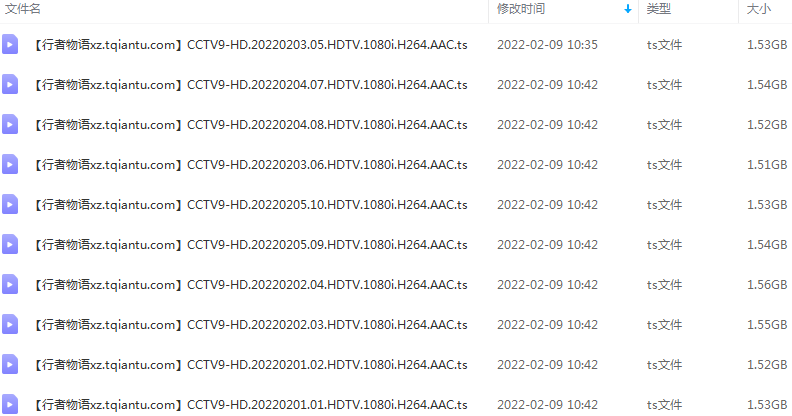Viewport: 792px width, 416px height.
Task: Sort list by 类型 column header
Action: (x=659, y=9)
